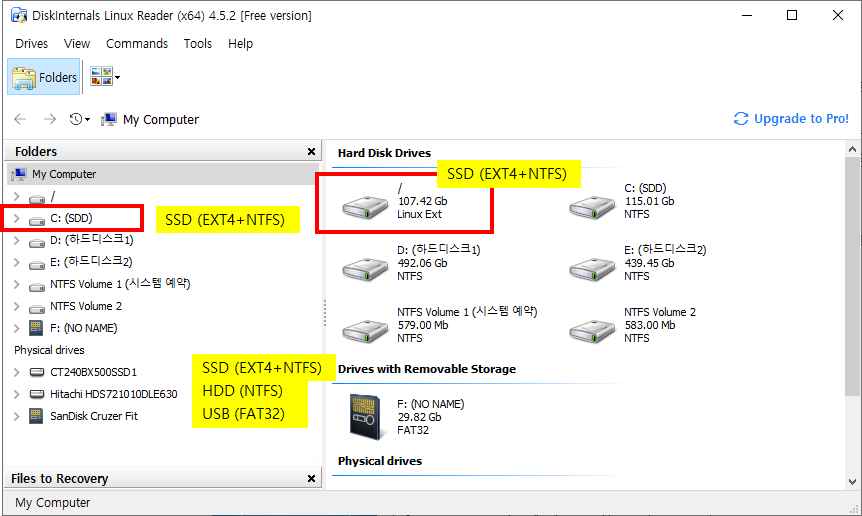Expand the C: (SDD) tree node
The image size is (862, 516).
(x=16, y=219)
